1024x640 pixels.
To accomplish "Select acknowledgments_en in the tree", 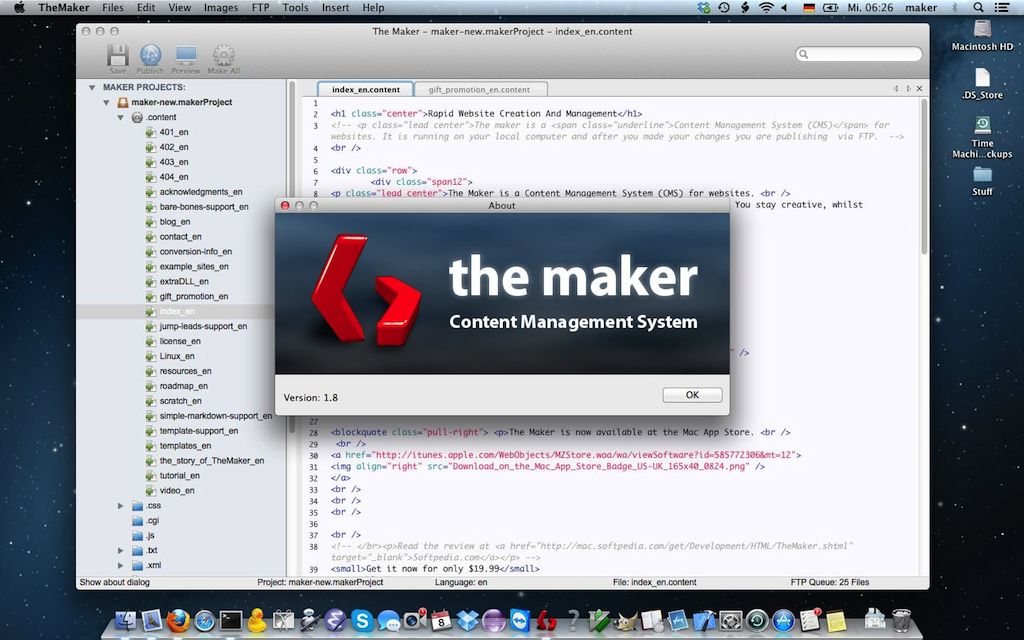I will 201,192.
